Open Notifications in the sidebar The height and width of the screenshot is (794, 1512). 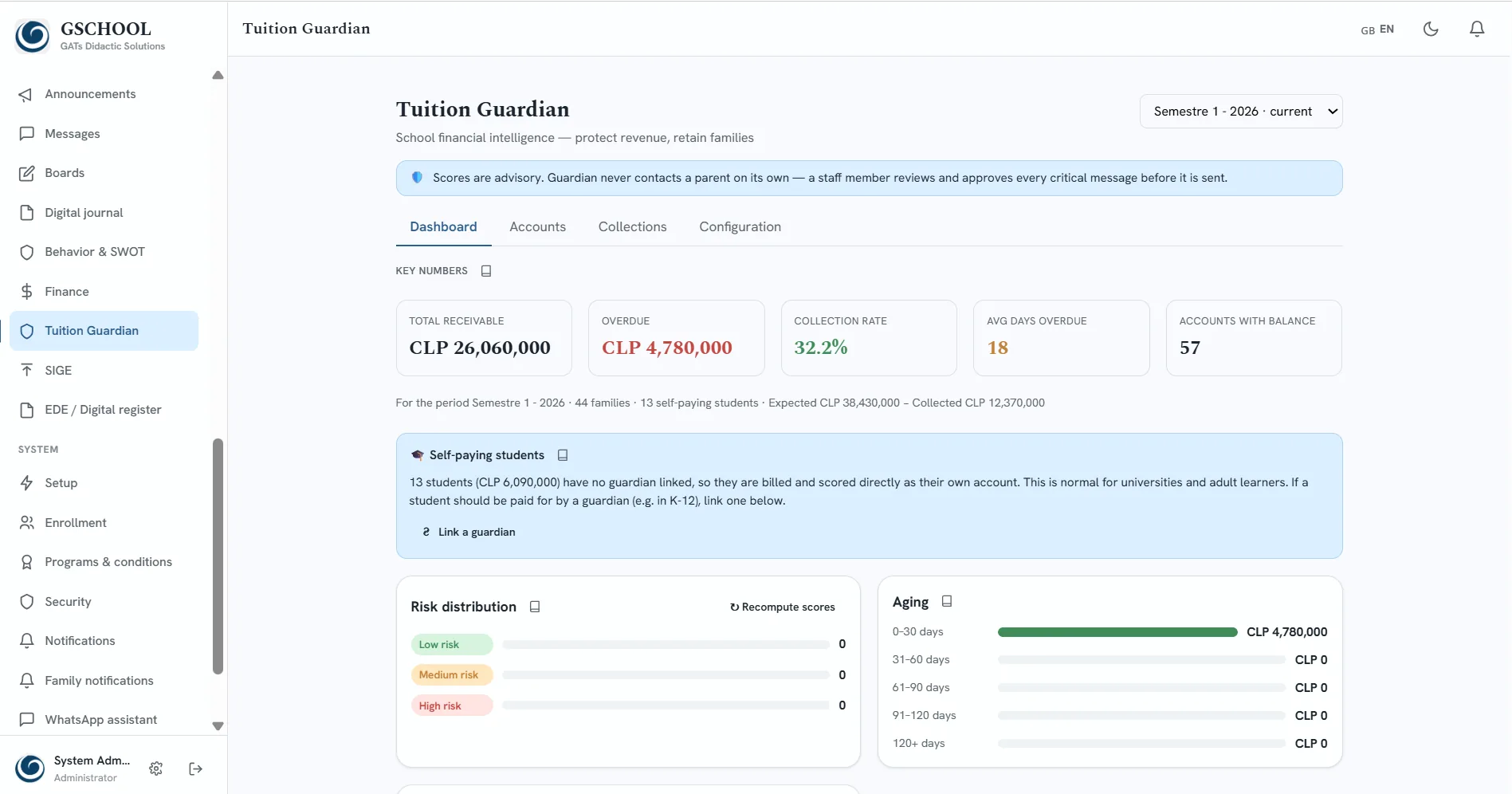click(x=104, y=641)
